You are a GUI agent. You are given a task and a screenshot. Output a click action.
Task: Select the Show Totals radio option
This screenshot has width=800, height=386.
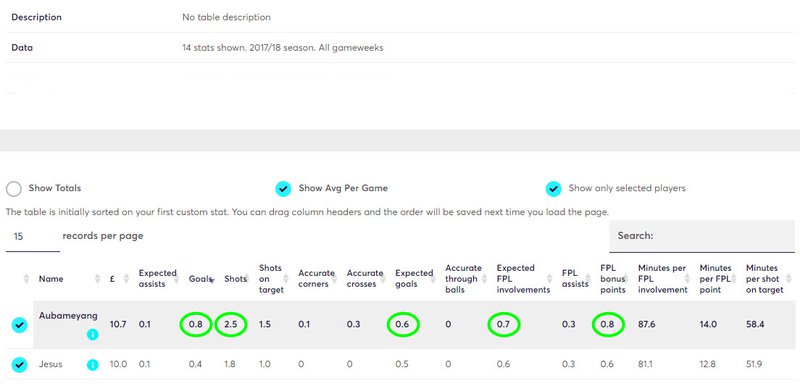[x=14, y=189]
